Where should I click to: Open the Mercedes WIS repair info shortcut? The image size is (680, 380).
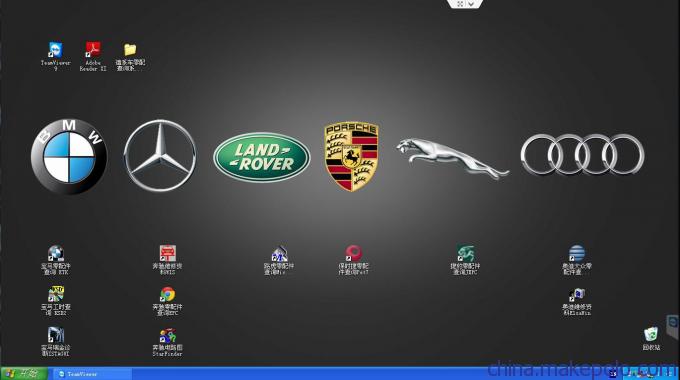click(167, 260)
